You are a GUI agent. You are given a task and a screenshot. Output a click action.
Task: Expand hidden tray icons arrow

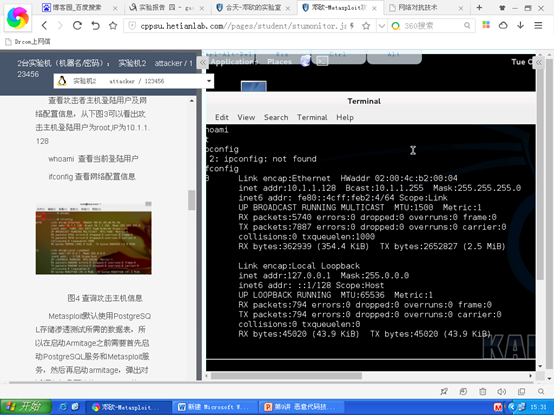(x=511, y=408)
